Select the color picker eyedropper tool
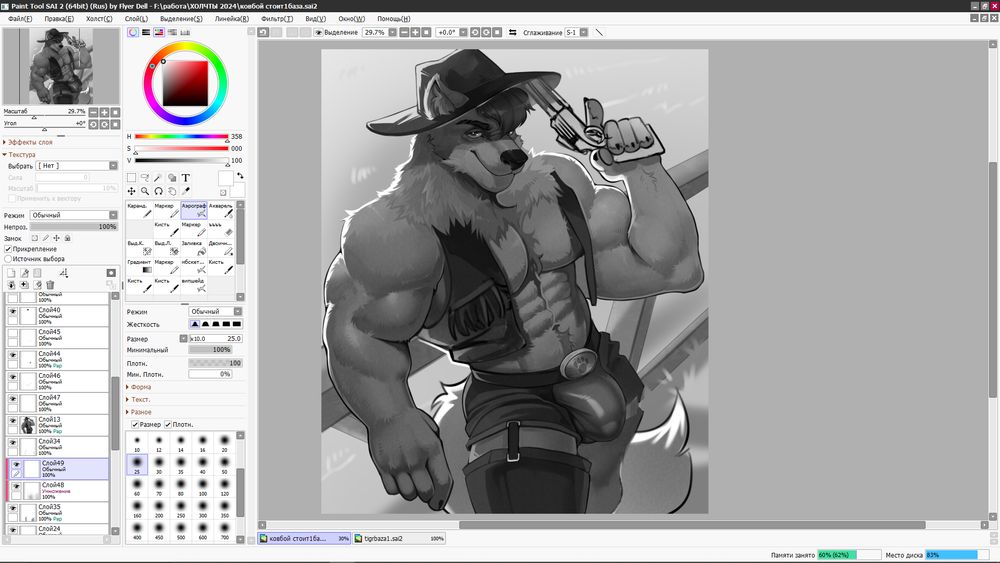The image size is (1000, 563). [x=186, y=191]
